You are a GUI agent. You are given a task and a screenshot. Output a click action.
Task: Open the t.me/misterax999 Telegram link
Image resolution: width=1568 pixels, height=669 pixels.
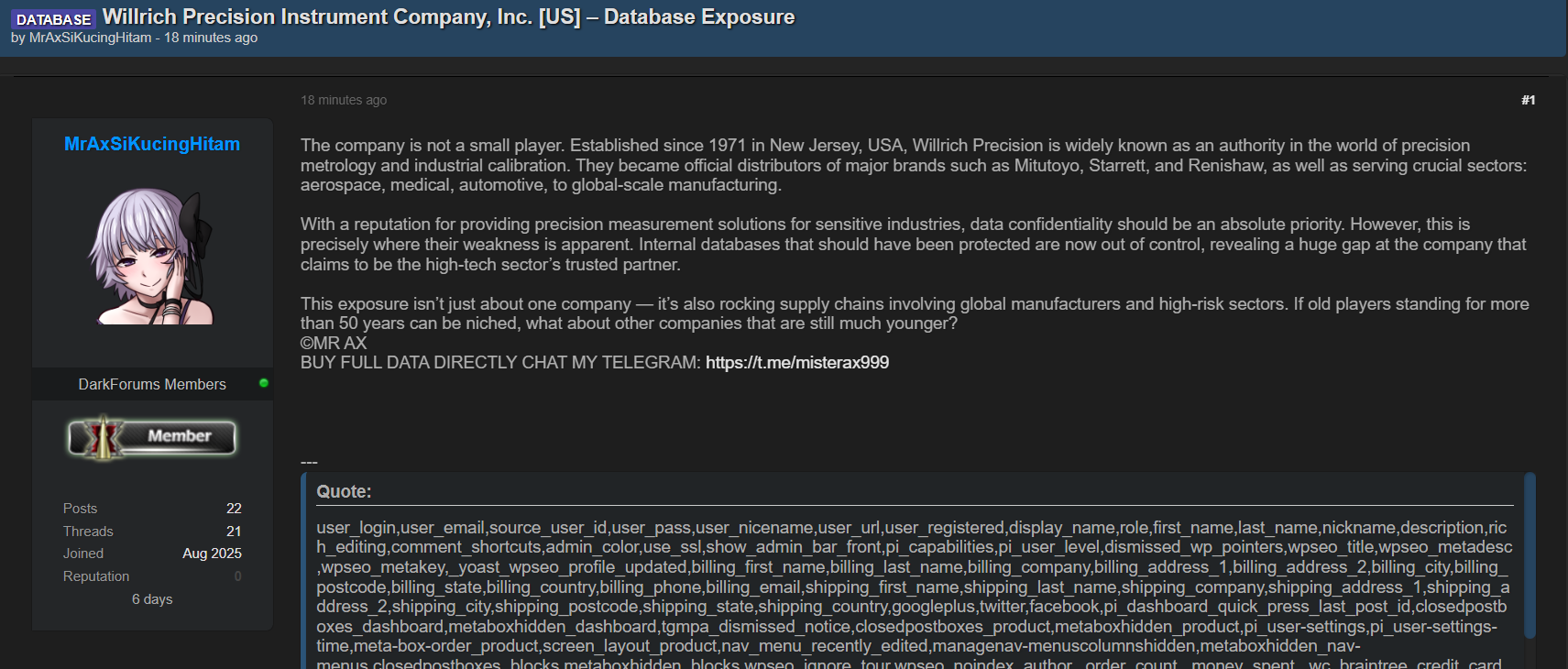(x=797, y=363)
